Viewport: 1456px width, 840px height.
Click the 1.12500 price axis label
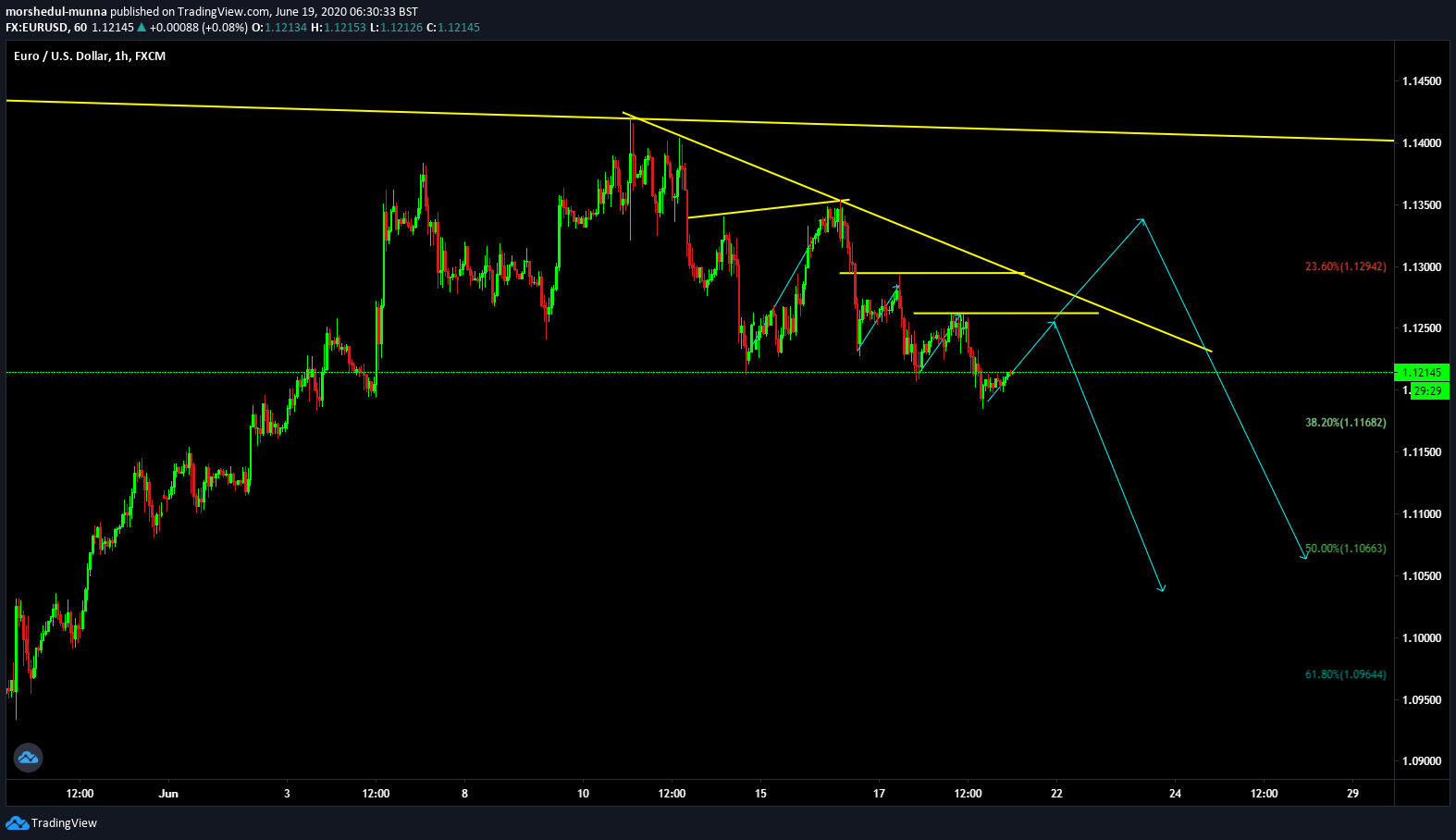1422,328
